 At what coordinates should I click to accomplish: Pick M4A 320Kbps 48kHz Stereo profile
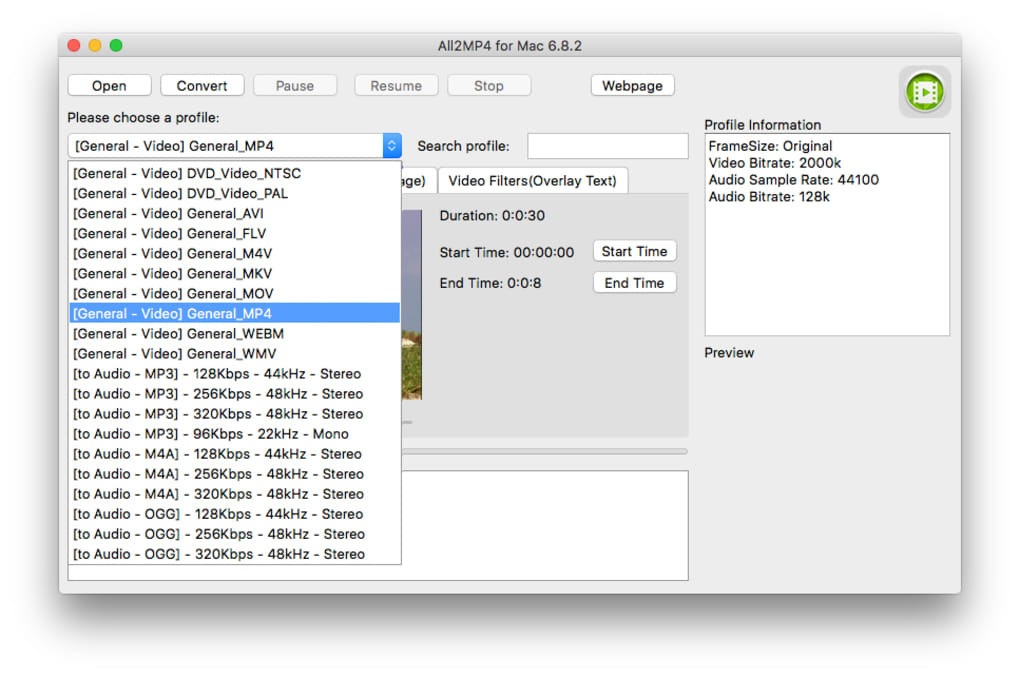click(234, 494)
